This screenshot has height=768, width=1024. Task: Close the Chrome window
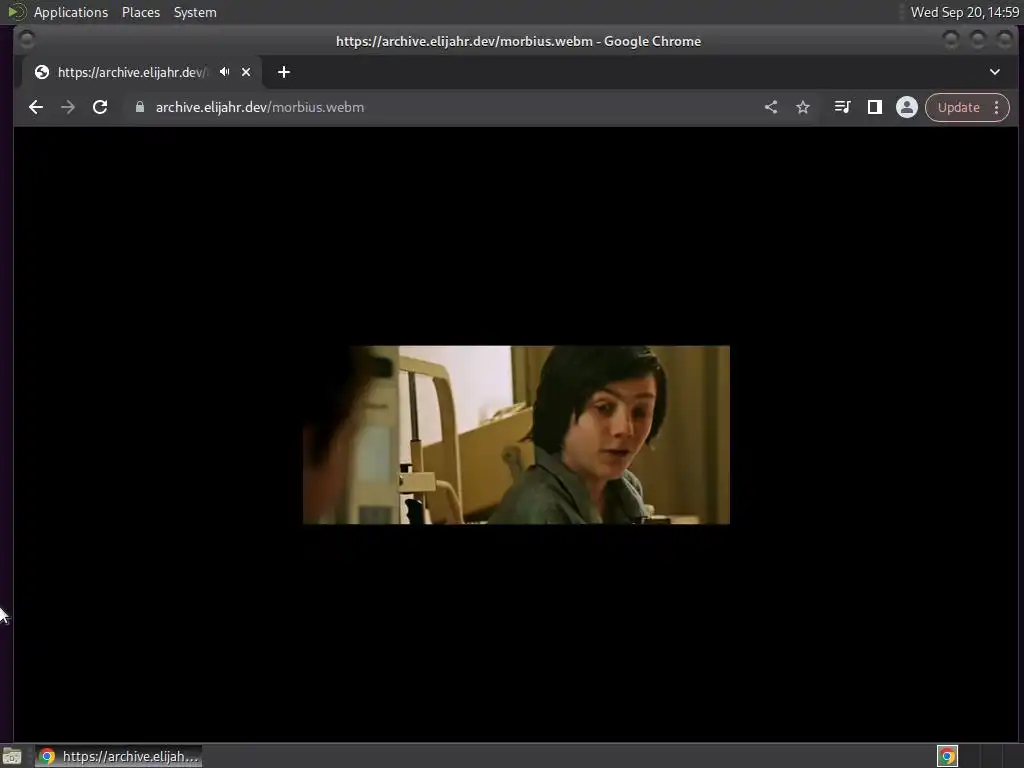pos(1004,40)
